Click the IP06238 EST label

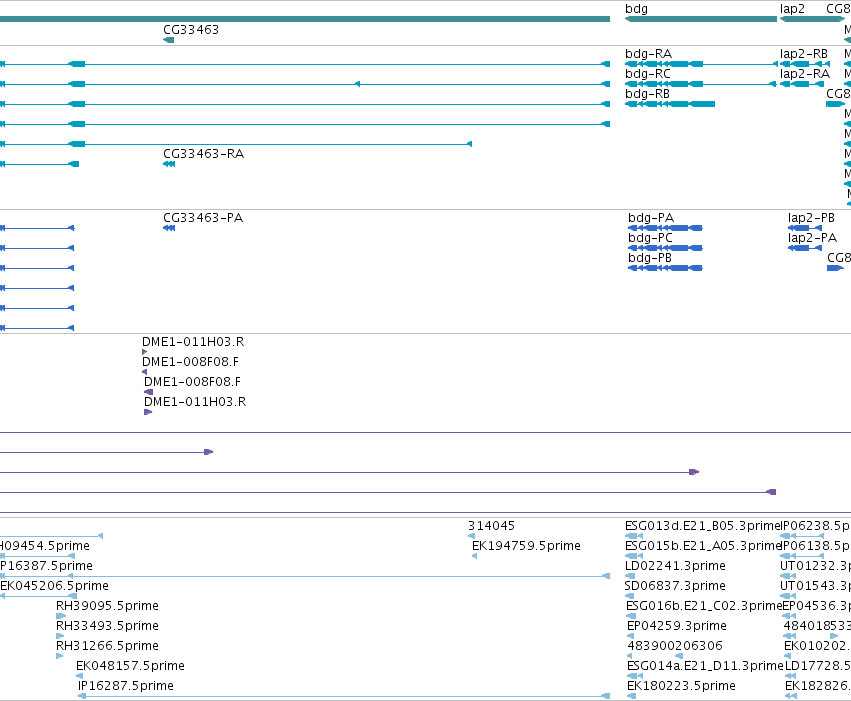click(x=815, y=526)
